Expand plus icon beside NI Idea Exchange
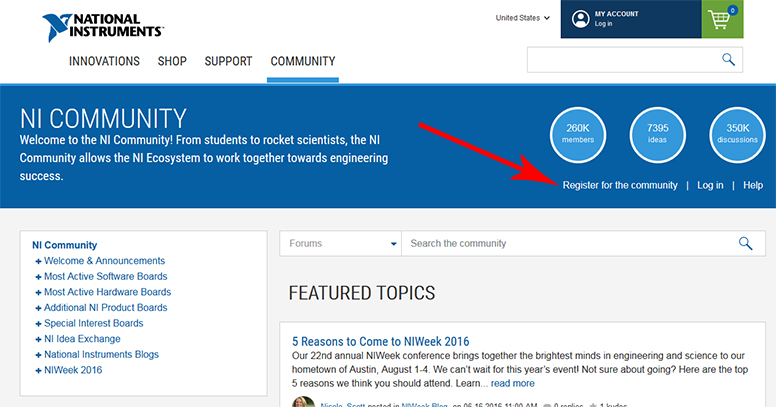 pos(38,340)
